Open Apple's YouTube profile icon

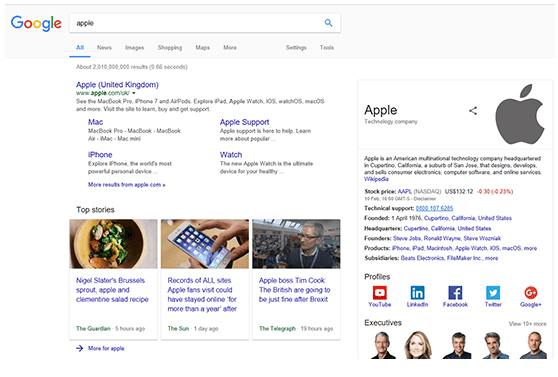point(379,293)
